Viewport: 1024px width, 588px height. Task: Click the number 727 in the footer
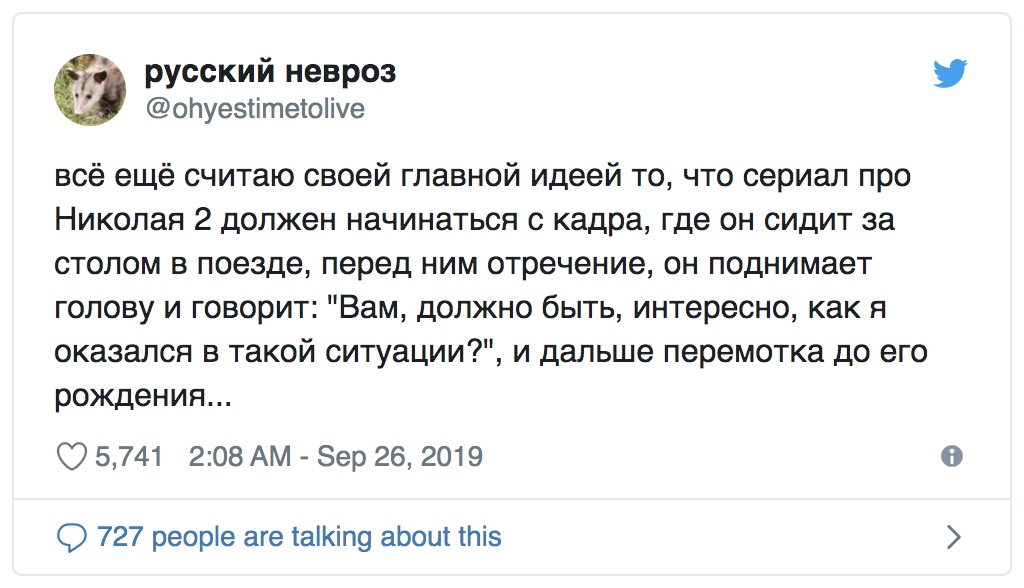[120, 537]
